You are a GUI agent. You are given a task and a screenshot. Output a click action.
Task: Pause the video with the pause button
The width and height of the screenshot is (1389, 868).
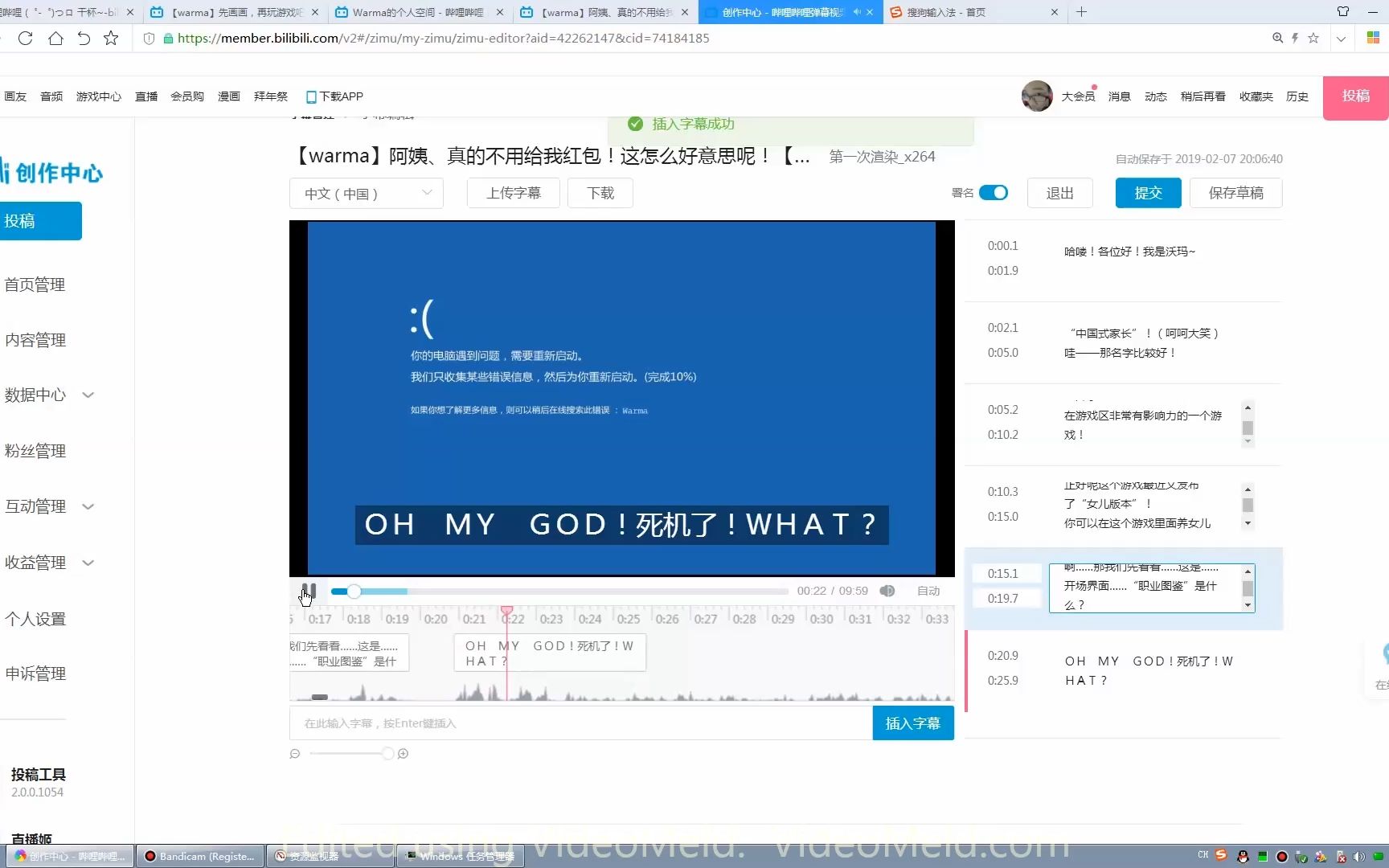point(309,591)
